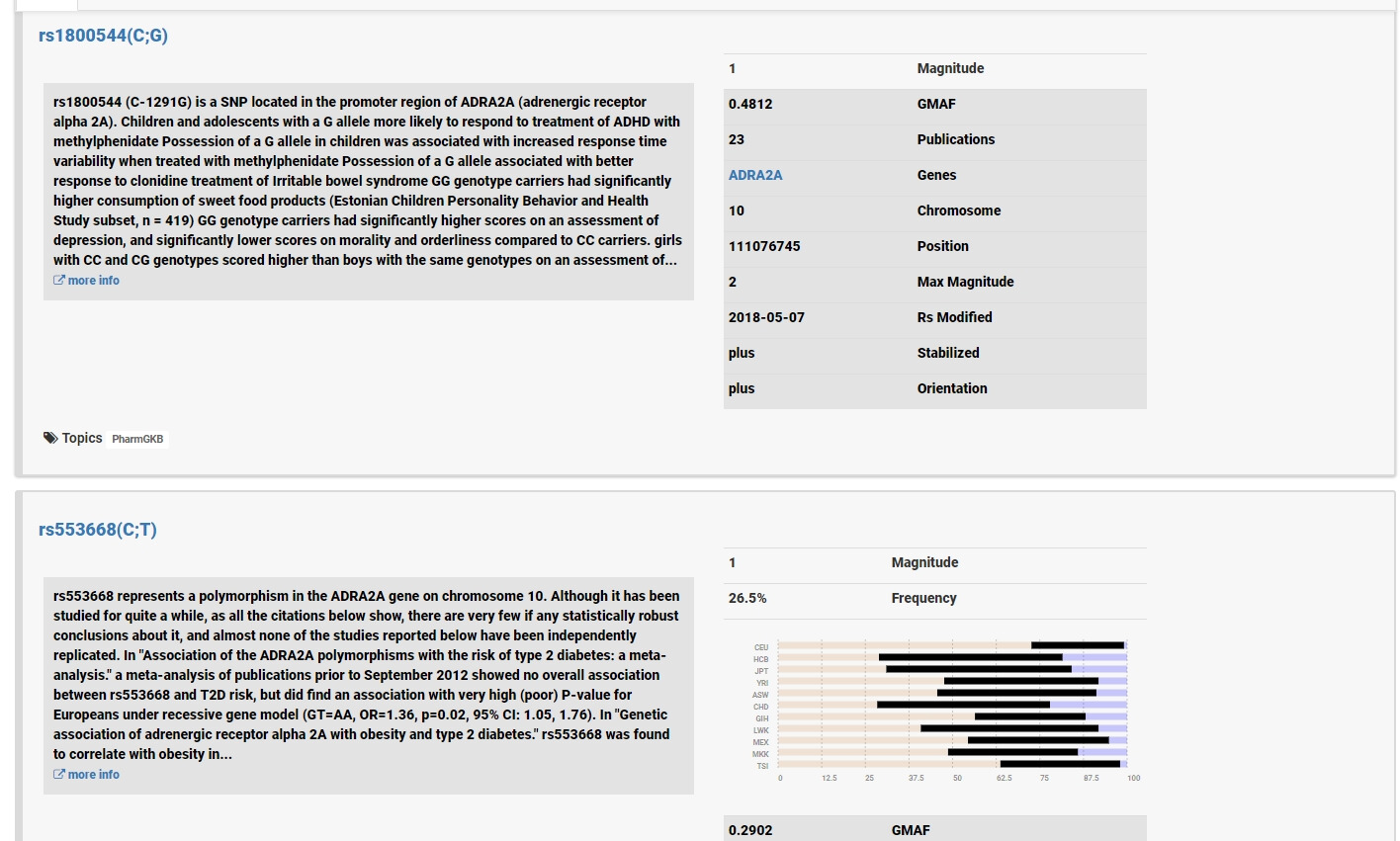Open the rs1800544(C;G) heading link
This screenshot has height=841, width=1400.
tap(103, 36)
